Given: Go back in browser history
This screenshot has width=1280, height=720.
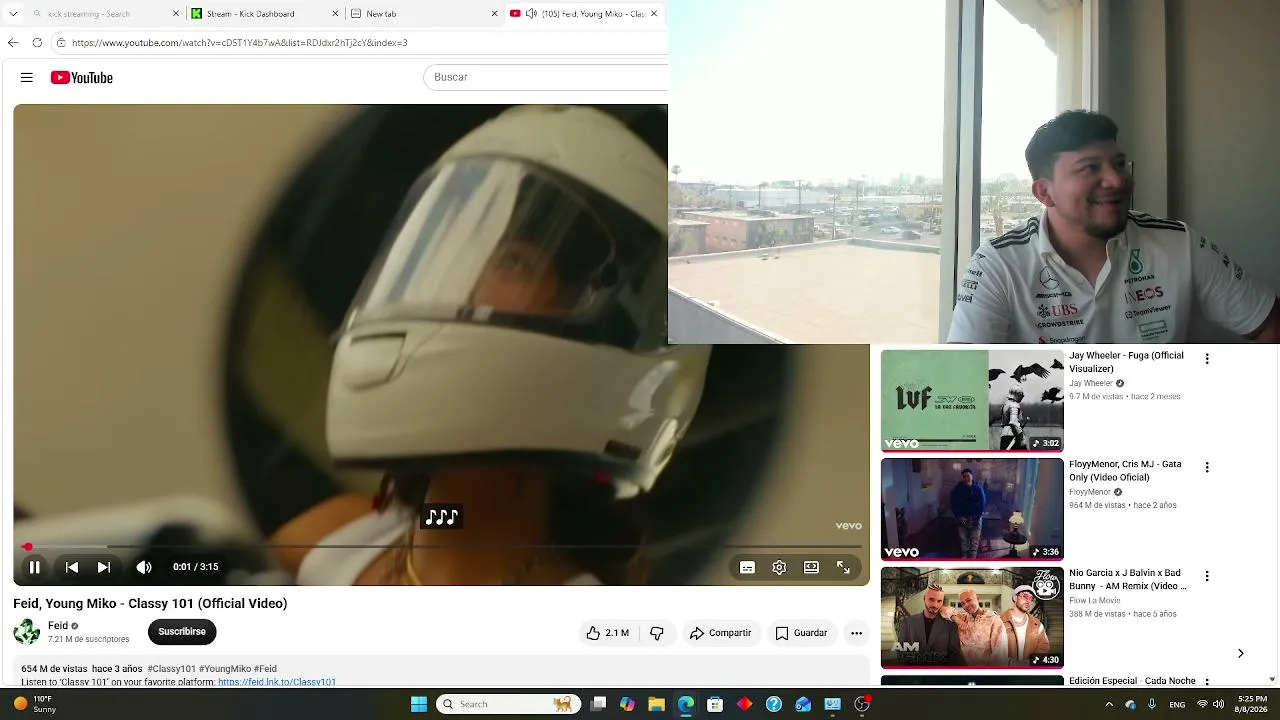Looking at the screenshot, I should click(x=13, y=43).
